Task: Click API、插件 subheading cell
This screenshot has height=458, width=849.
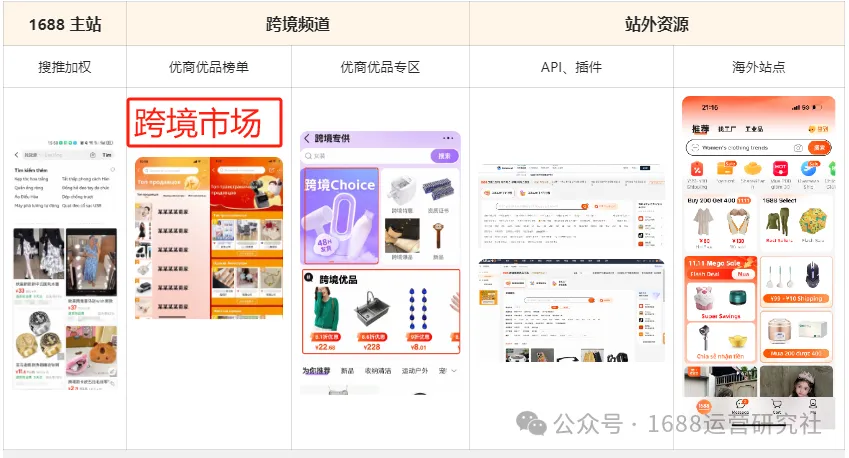Action: pos(571,67)
